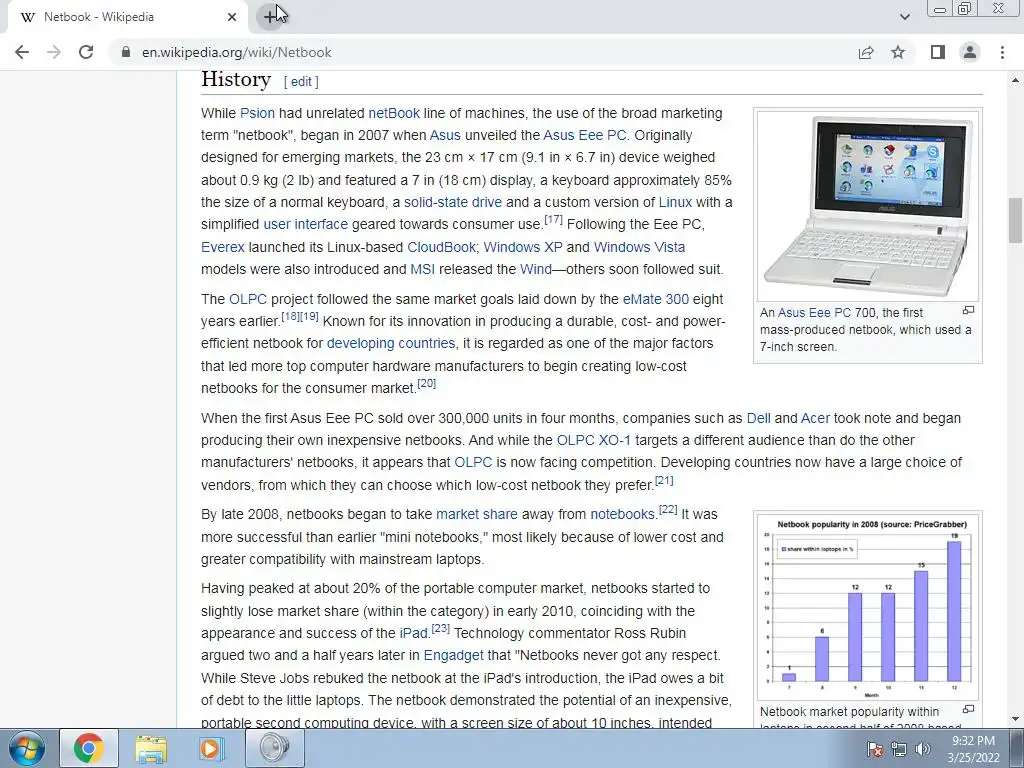The height and width of the screenshot is (768, 1024).
Task: Open the Everex link
Action: 223,248
